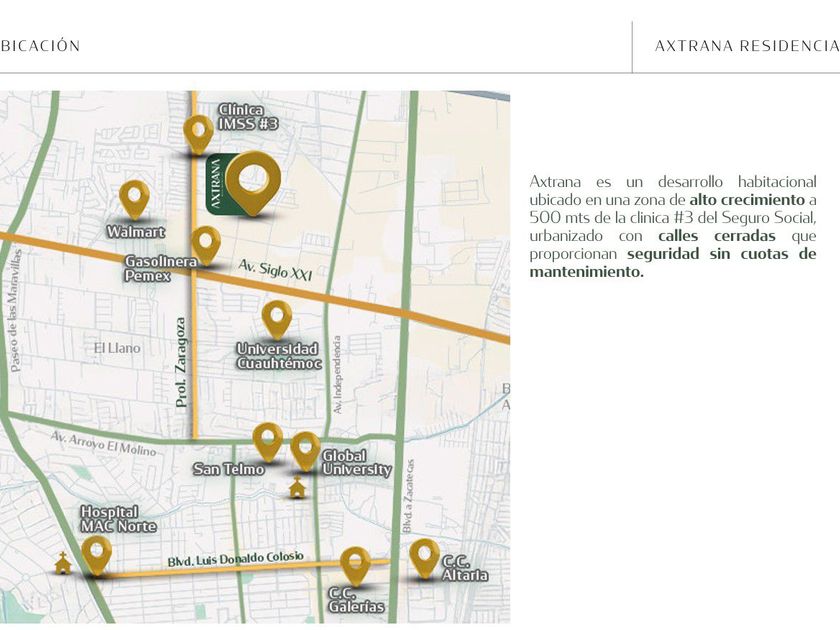The image size is (840, 630).
Task: Click the bold 'alto crecimiento' phrase
Action: click(747, 200)
